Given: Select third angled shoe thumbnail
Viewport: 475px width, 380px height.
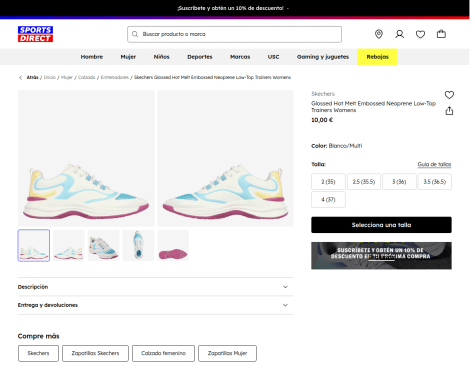Looking at the screenshot, I should (103, 246).
